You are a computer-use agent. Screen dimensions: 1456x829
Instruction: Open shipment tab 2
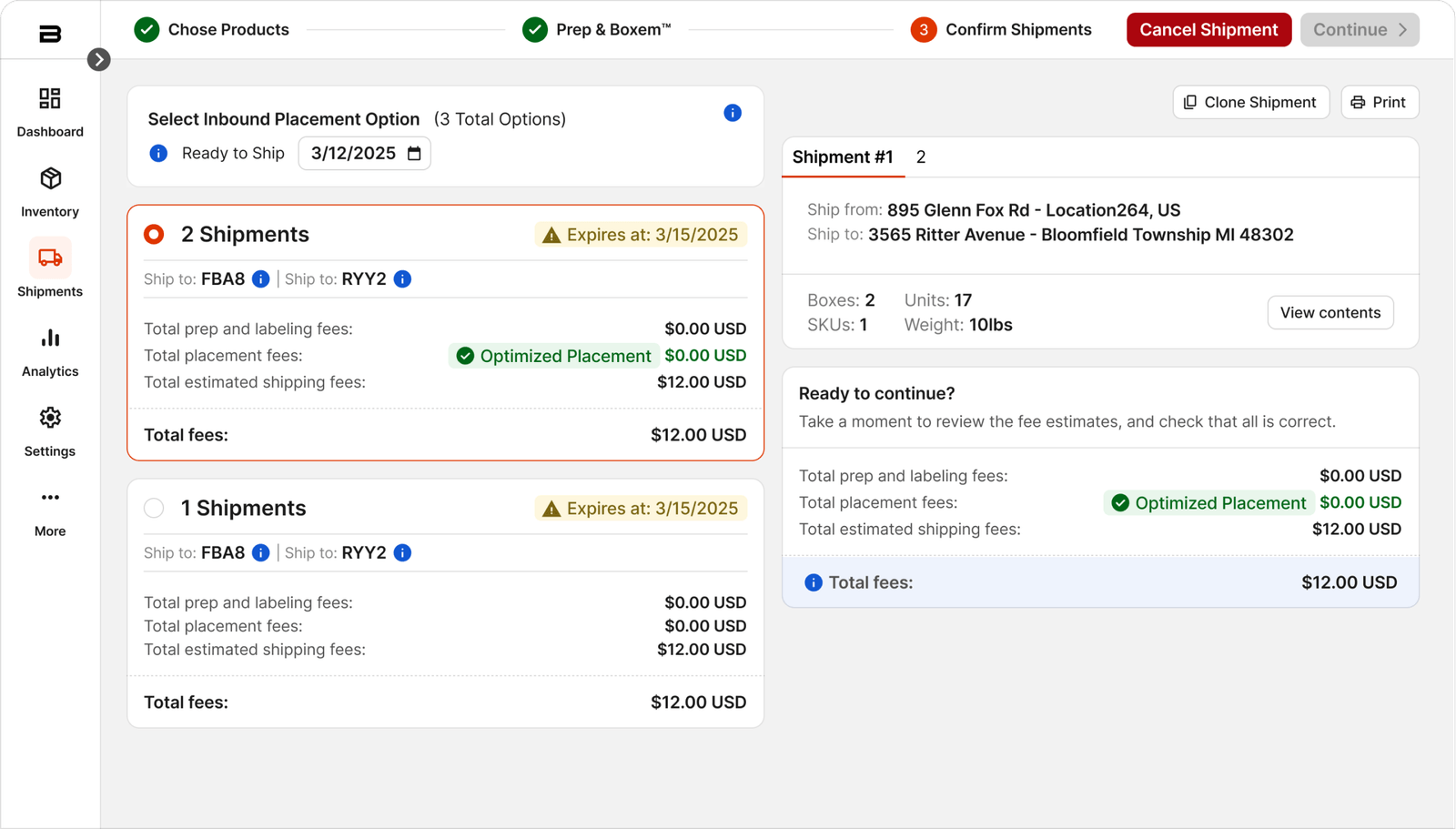(x=920, y=157)
